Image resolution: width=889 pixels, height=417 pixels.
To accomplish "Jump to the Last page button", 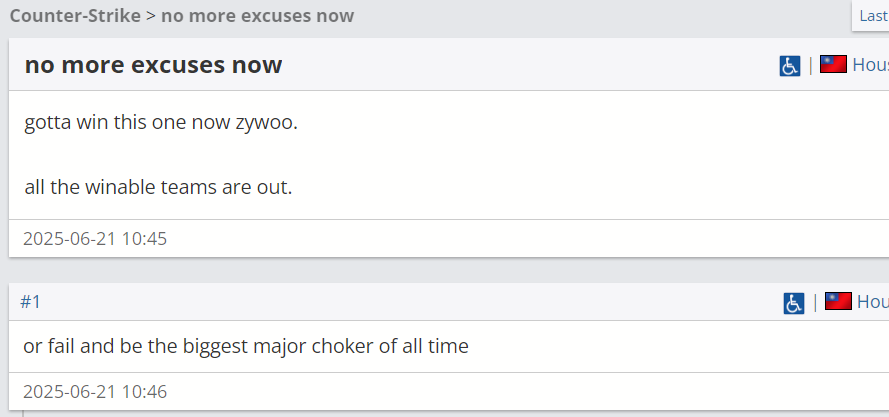I will coord(871,16).
